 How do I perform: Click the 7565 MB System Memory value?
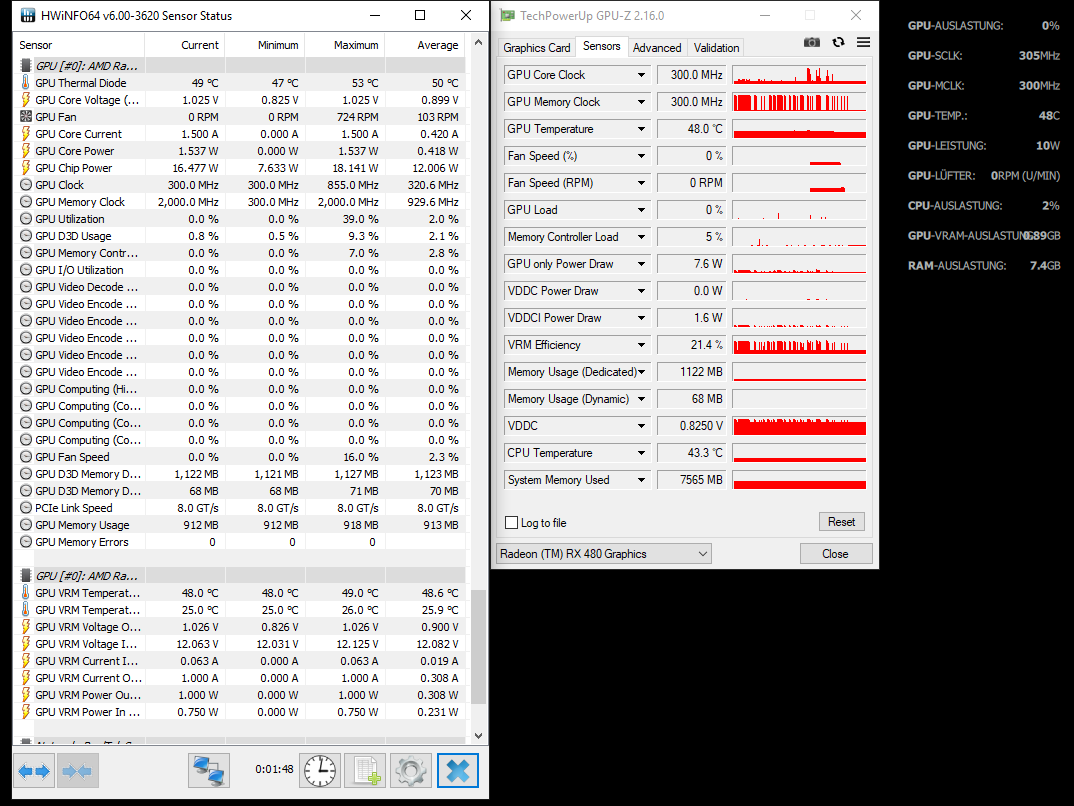pos(690,480)
